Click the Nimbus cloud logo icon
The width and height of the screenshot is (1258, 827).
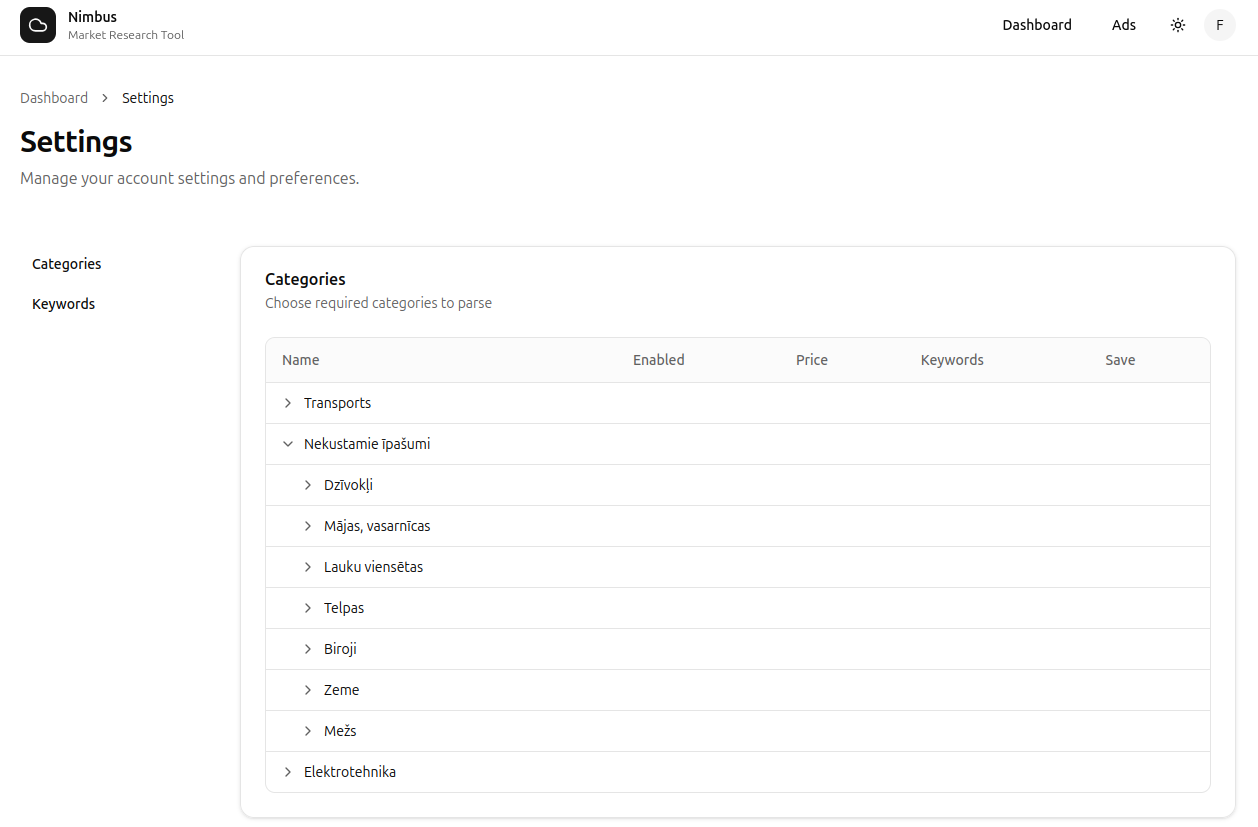click(x=38, y=25)
